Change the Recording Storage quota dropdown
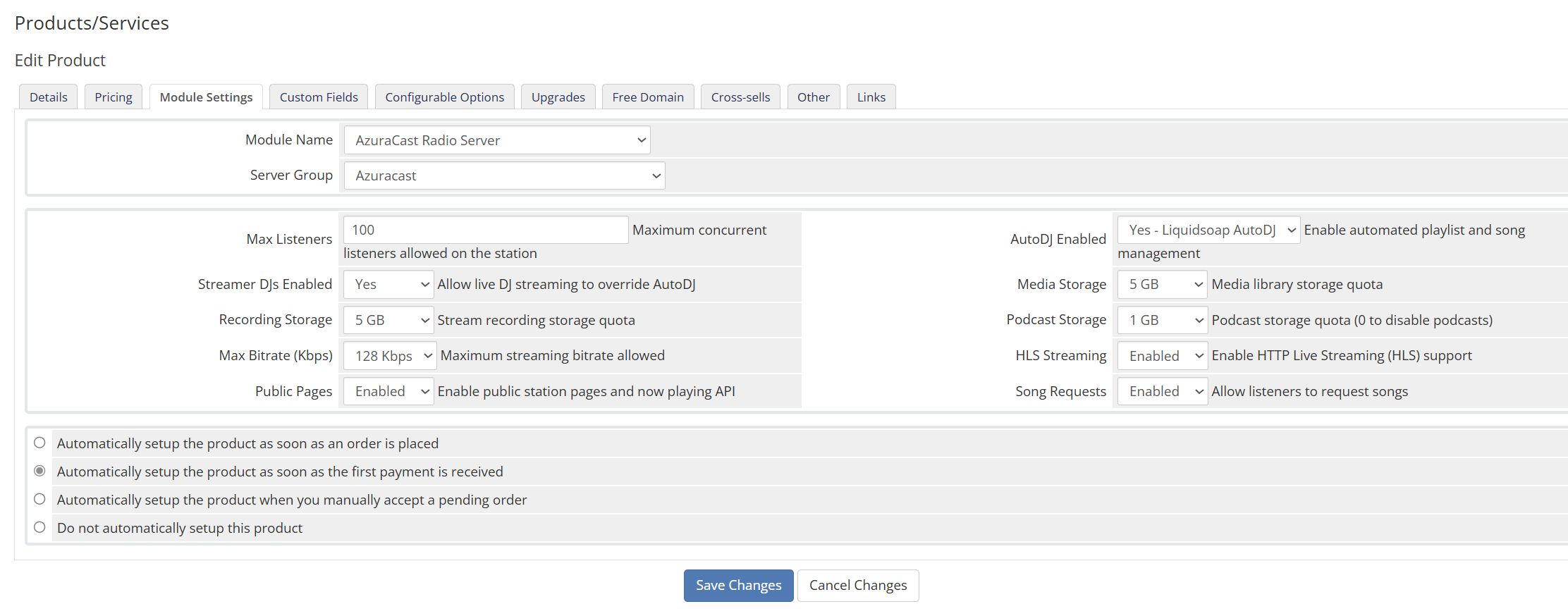The image size is (1568, 616). (388, 320)
